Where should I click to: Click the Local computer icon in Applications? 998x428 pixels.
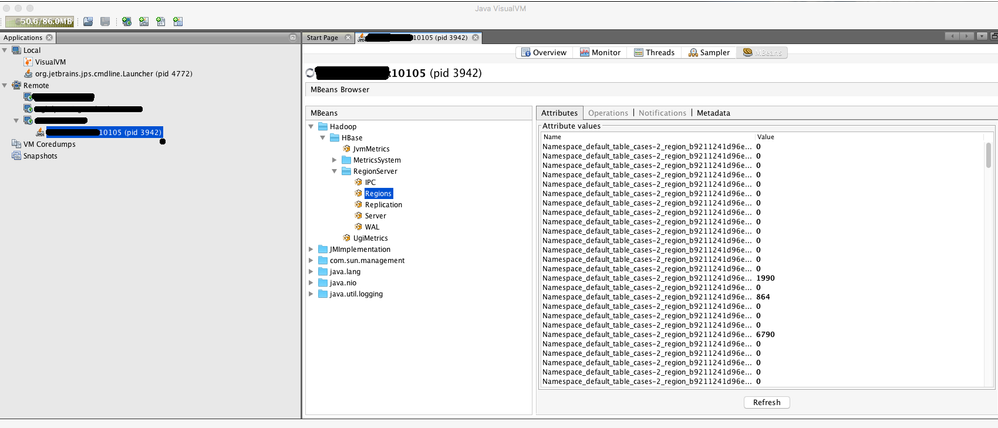point(17,50)
